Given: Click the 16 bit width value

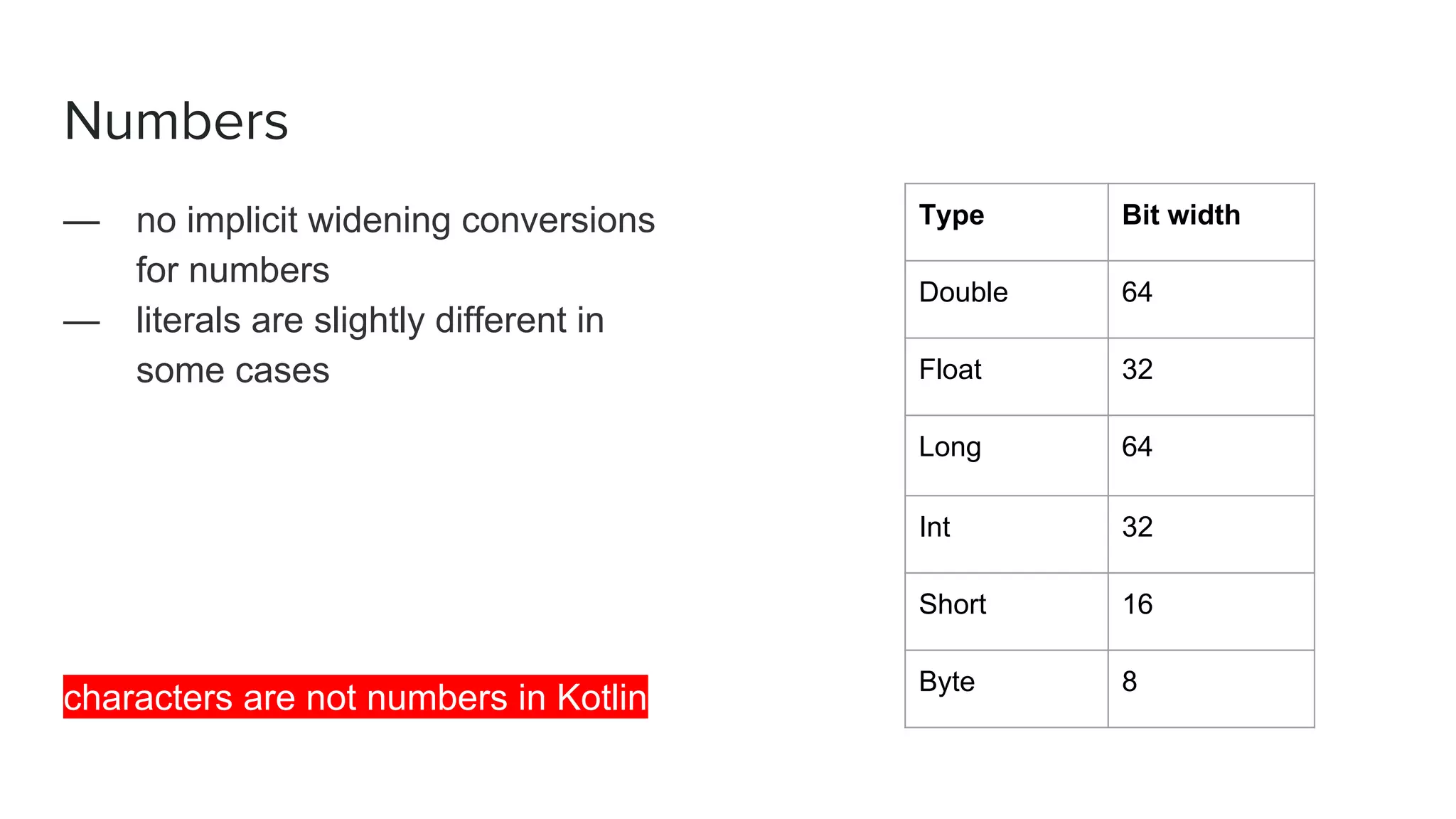Looking at the screenshot, I should [x=1137, y=604].
